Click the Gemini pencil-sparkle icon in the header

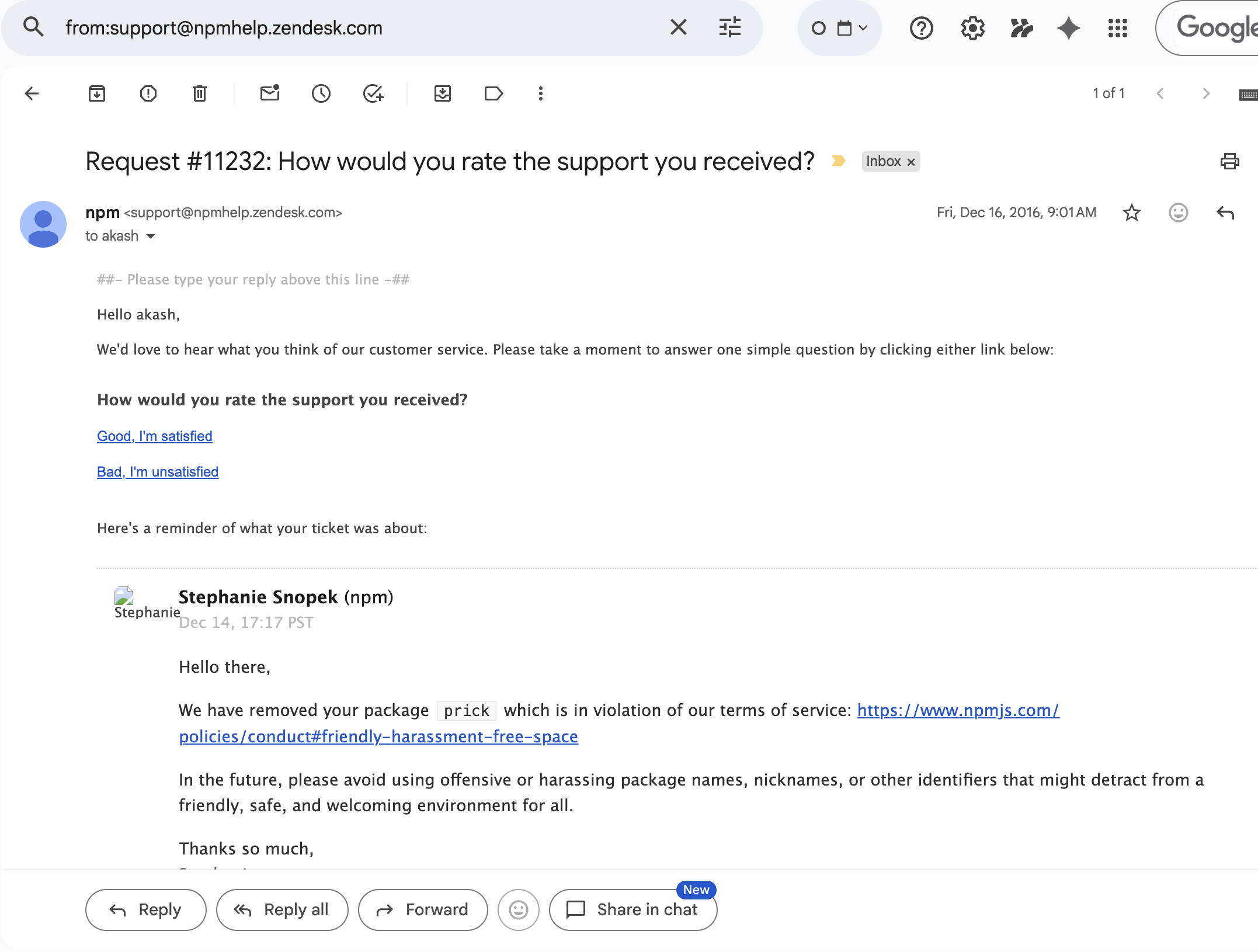tap(1021, 28)
